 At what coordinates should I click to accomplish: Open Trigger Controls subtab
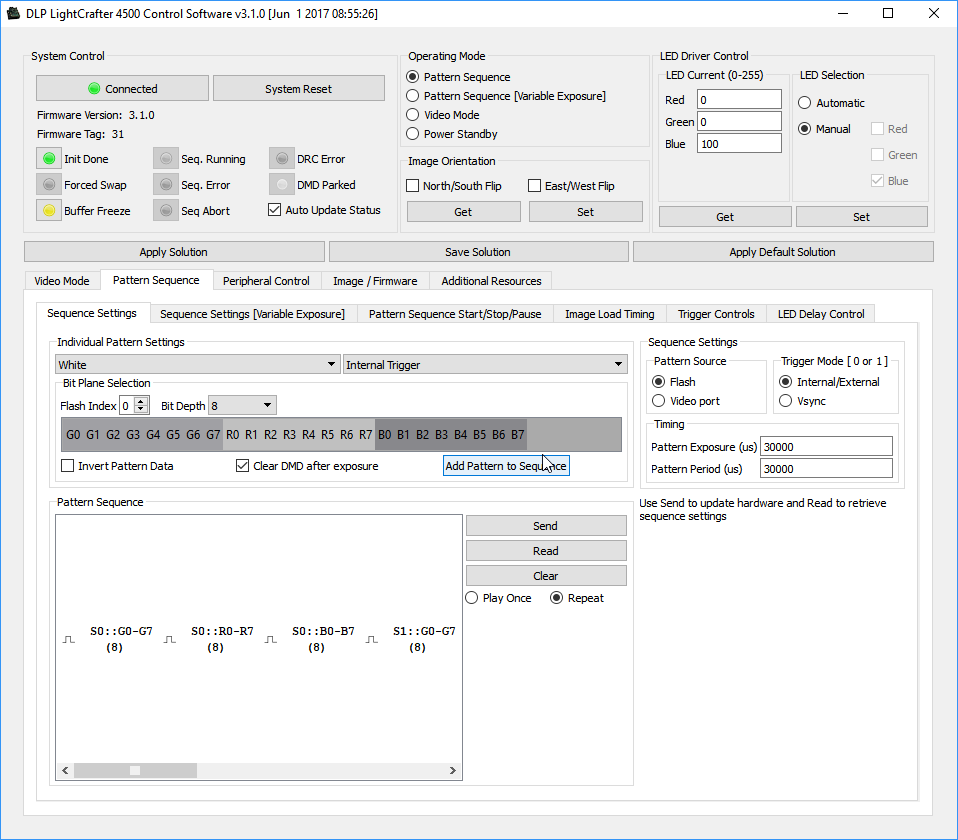point(716,314)
